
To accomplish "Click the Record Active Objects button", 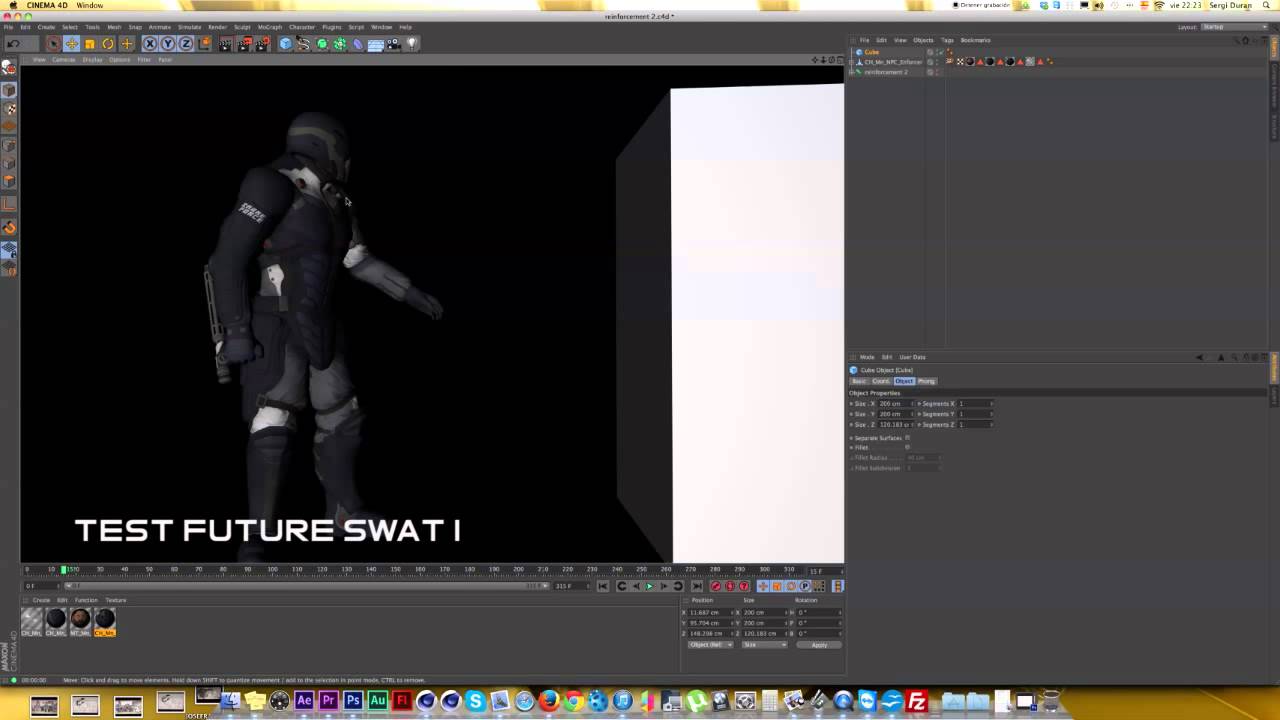I will pos(715,586).
